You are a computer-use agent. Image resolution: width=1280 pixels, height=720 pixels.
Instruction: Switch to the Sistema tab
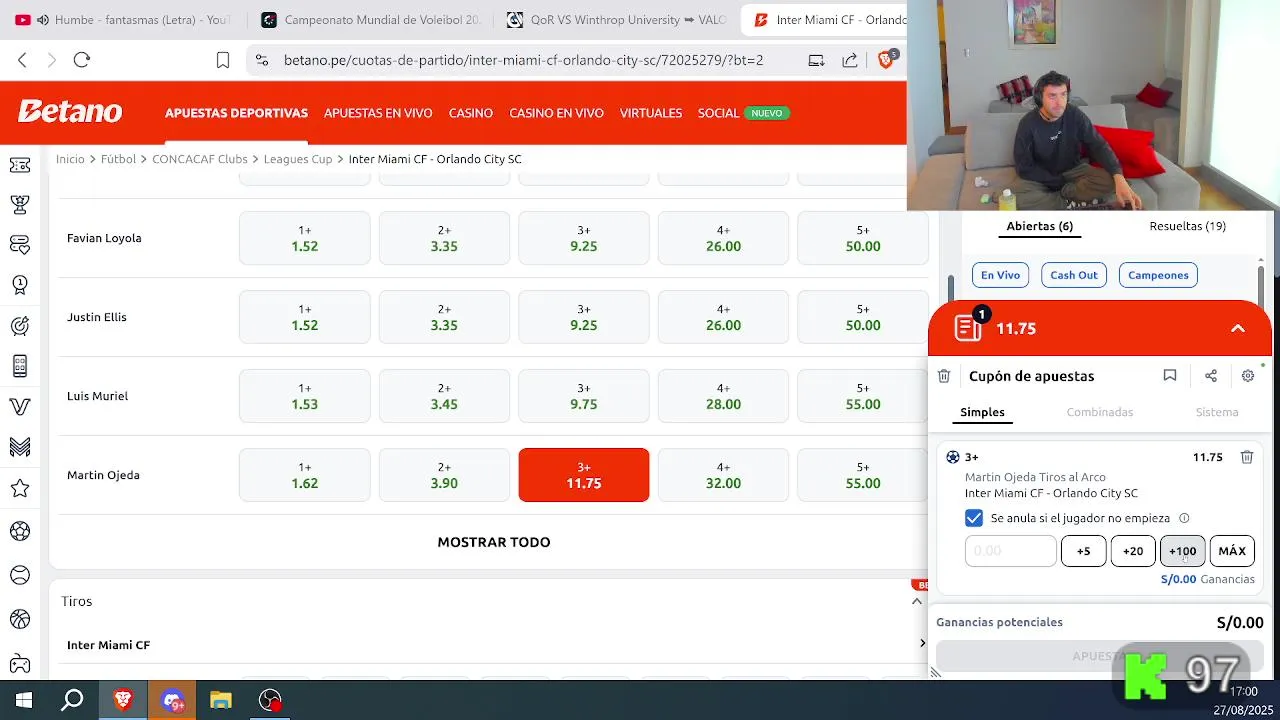pos(1217,412)
